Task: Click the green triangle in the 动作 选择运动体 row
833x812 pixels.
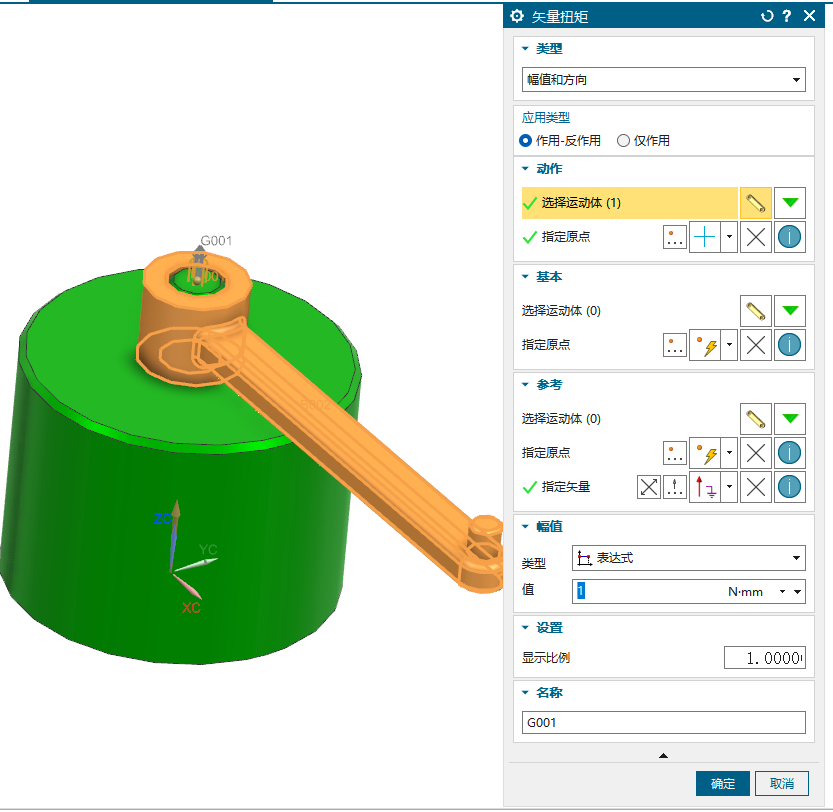Action: [790, 203]
